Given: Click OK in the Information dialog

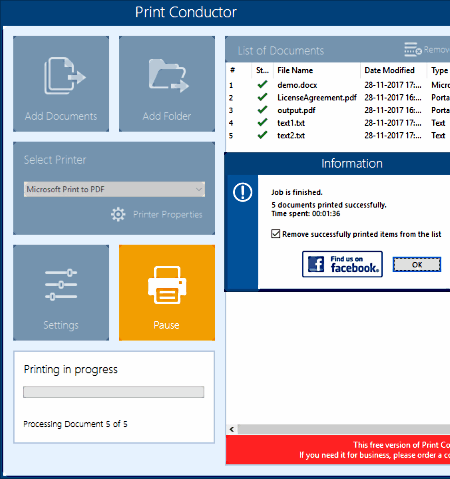Looking at the screenshot, I should (x=417, y=265).
